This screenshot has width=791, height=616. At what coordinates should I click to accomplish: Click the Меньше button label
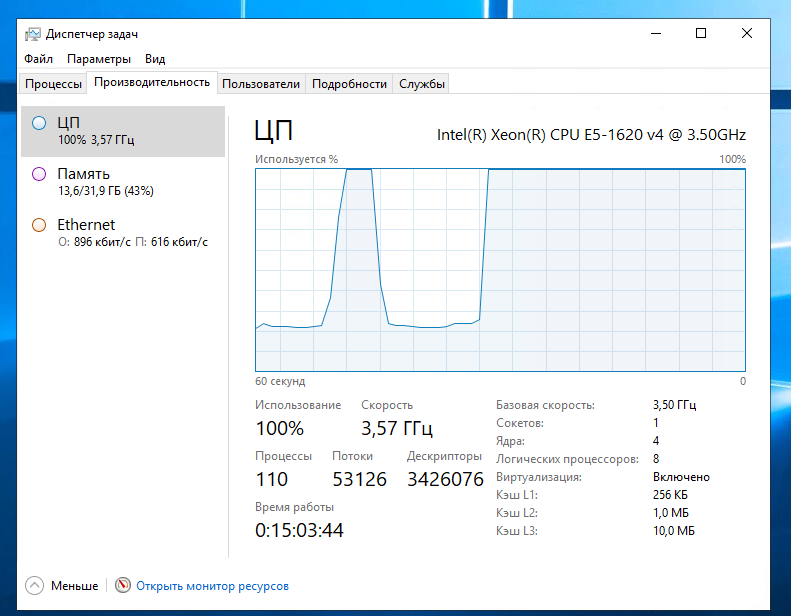pyautogui.click(x=75, y=586)
